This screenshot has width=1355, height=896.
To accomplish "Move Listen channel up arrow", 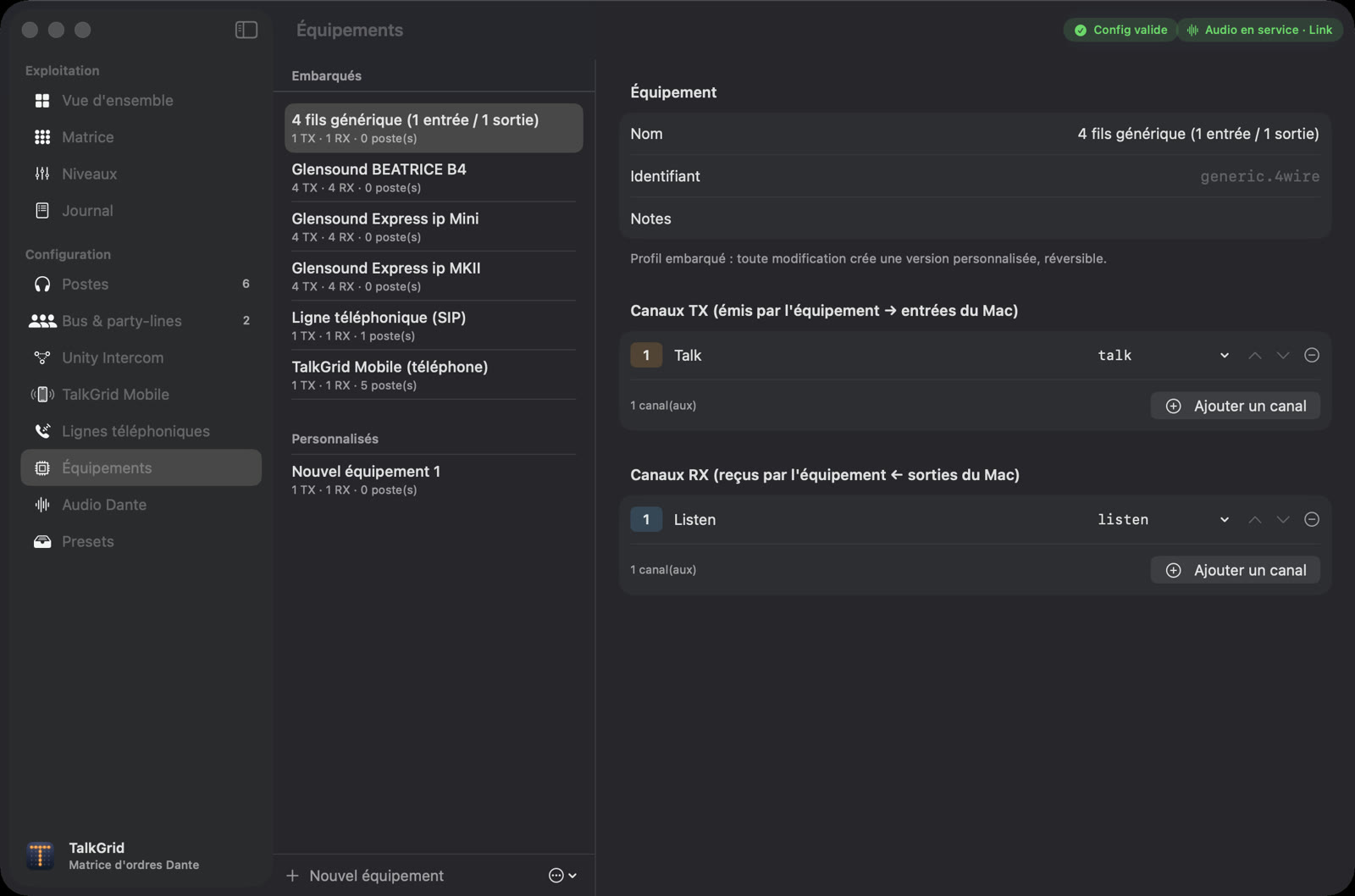I will (1255, 520).
